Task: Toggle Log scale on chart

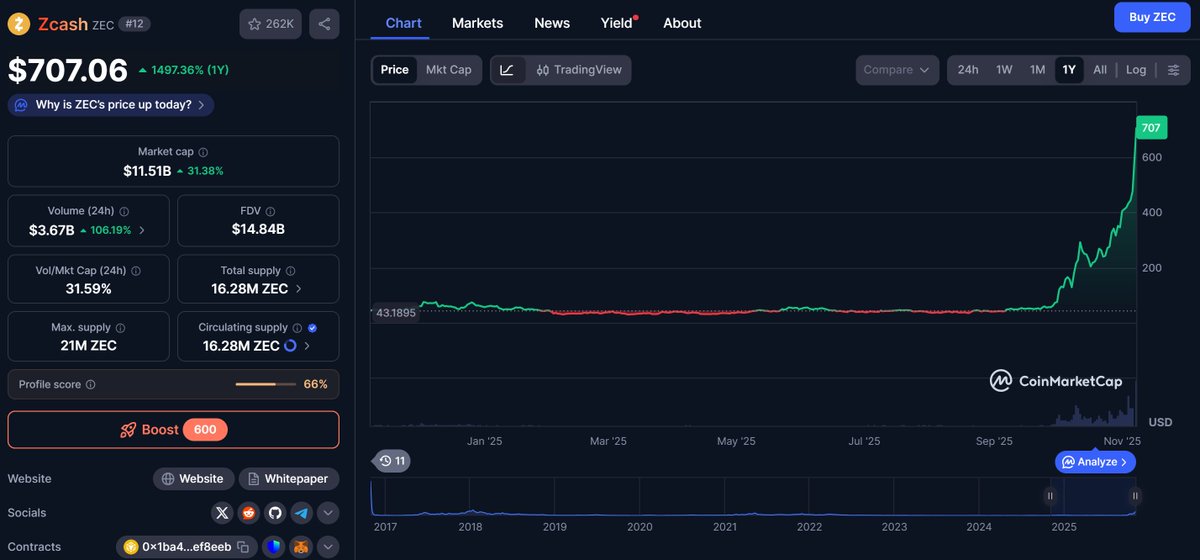Action: click(x=1136, y=70)
